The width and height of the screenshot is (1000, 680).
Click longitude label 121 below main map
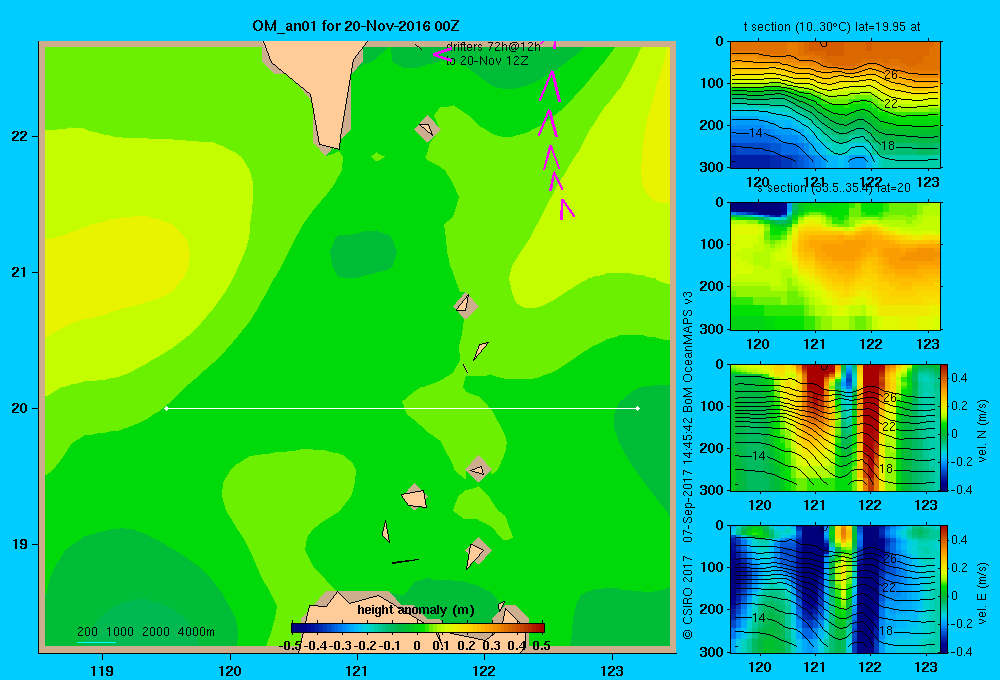pyautogui.click(x=357, y=670)
